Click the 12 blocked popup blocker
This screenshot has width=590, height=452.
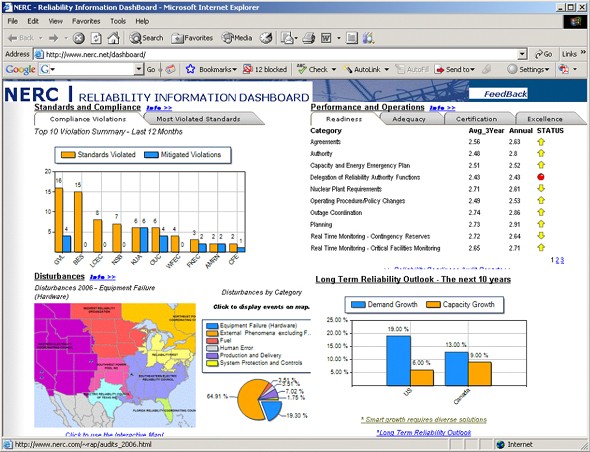tap(265, 69)
